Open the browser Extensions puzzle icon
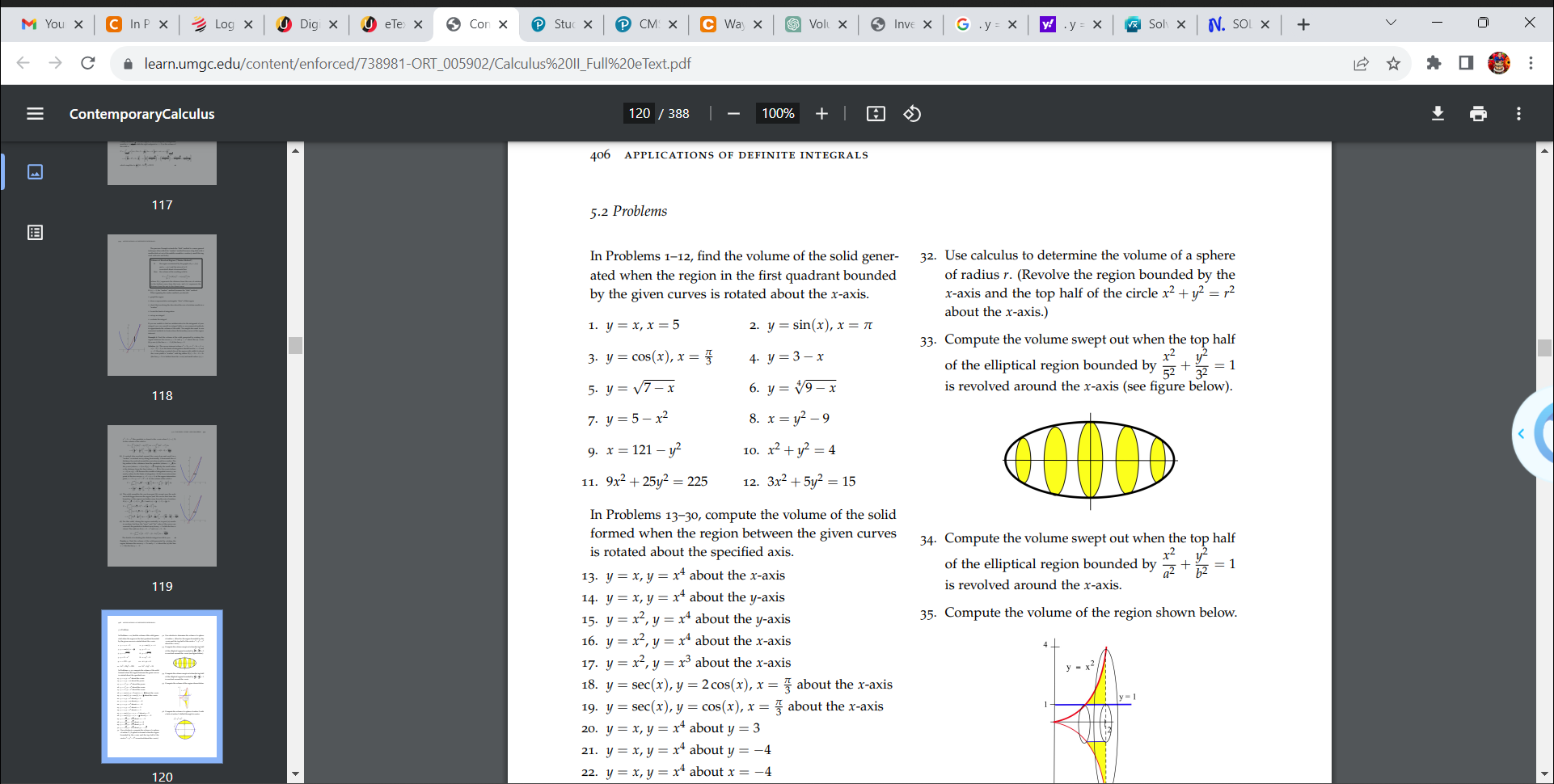1554x784 pixels. 1434,63
